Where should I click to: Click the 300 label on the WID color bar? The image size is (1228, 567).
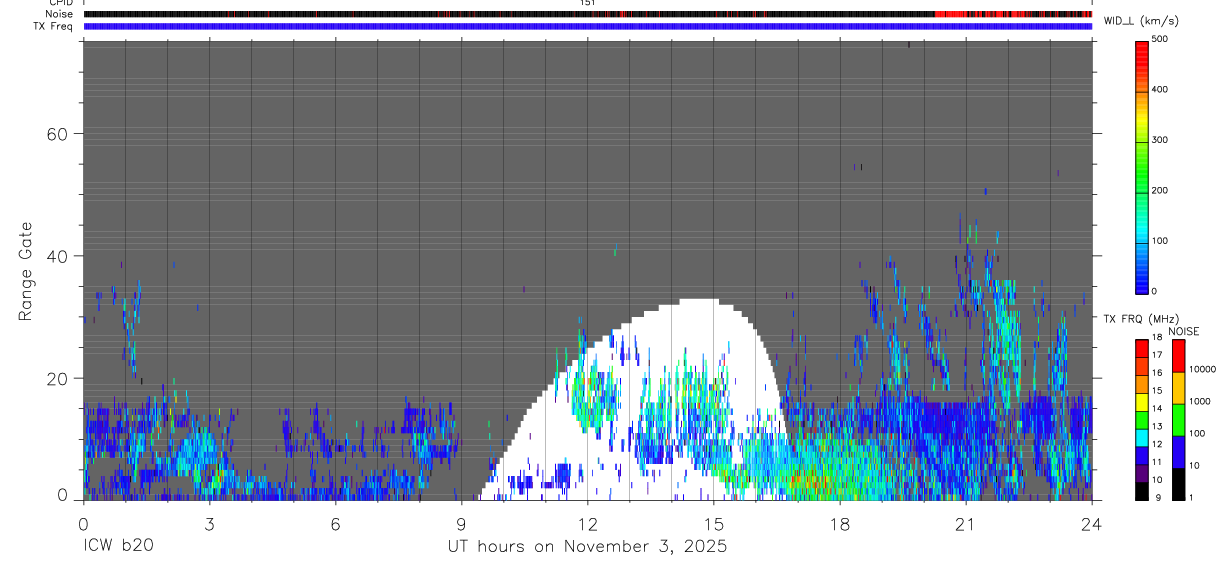pos(1159,140)
